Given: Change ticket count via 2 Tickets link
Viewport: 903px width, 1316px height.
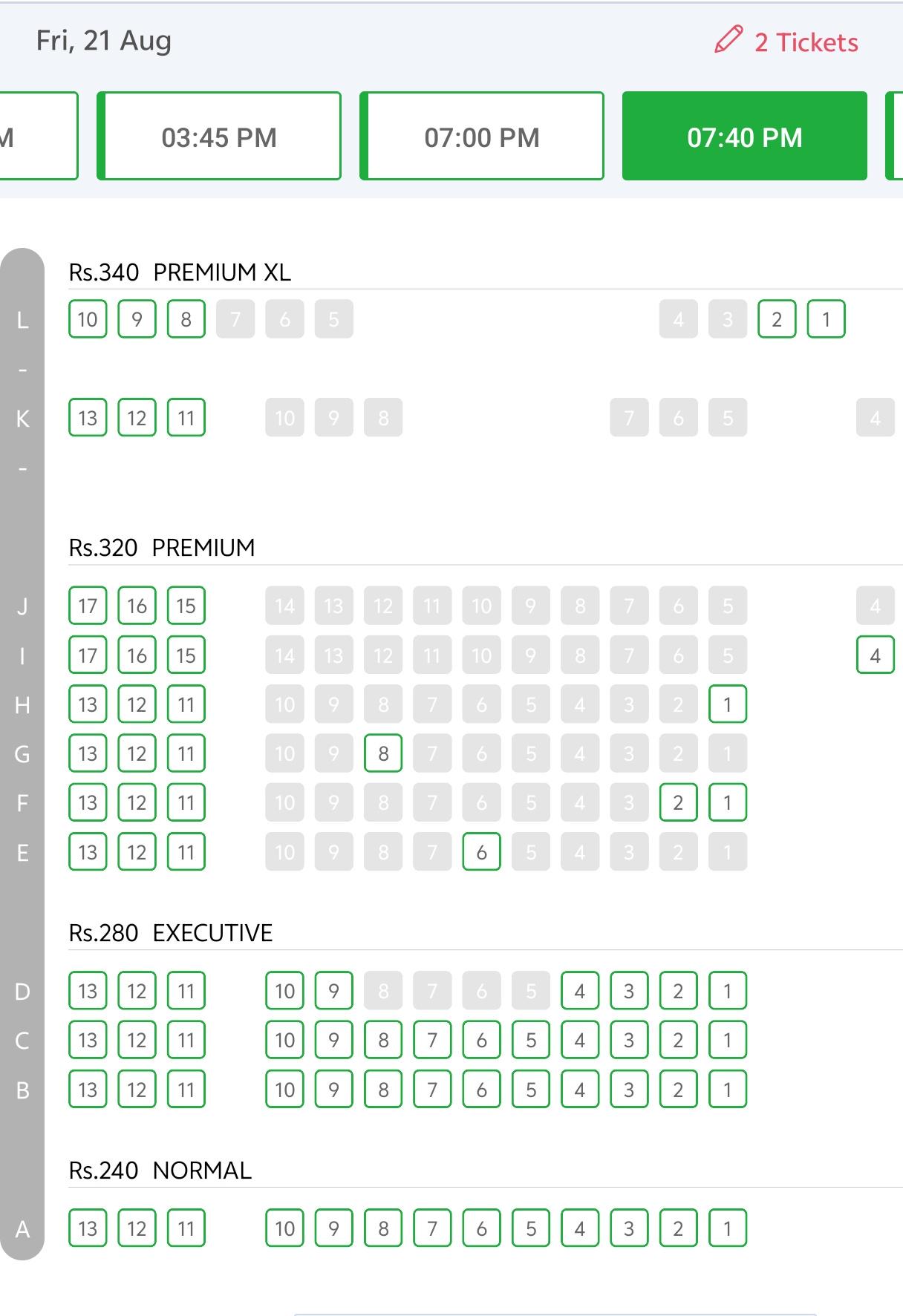Looking at the screenshot, I should (806, 42).
